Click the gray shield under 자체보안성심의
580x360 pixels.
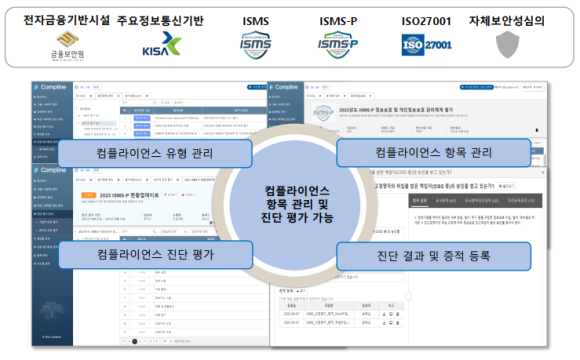click(x=508, y=44)
